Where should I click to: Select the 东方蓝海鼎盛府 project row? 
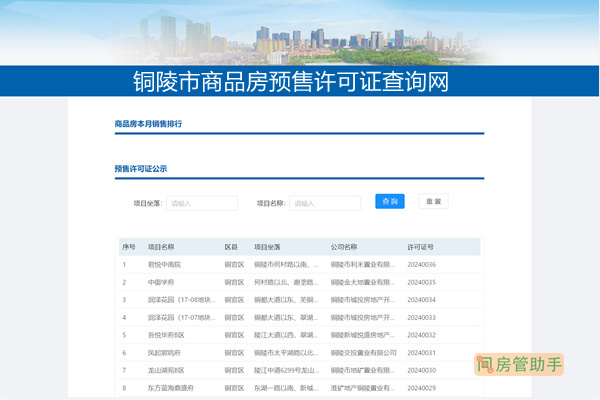tap(170, 387)
